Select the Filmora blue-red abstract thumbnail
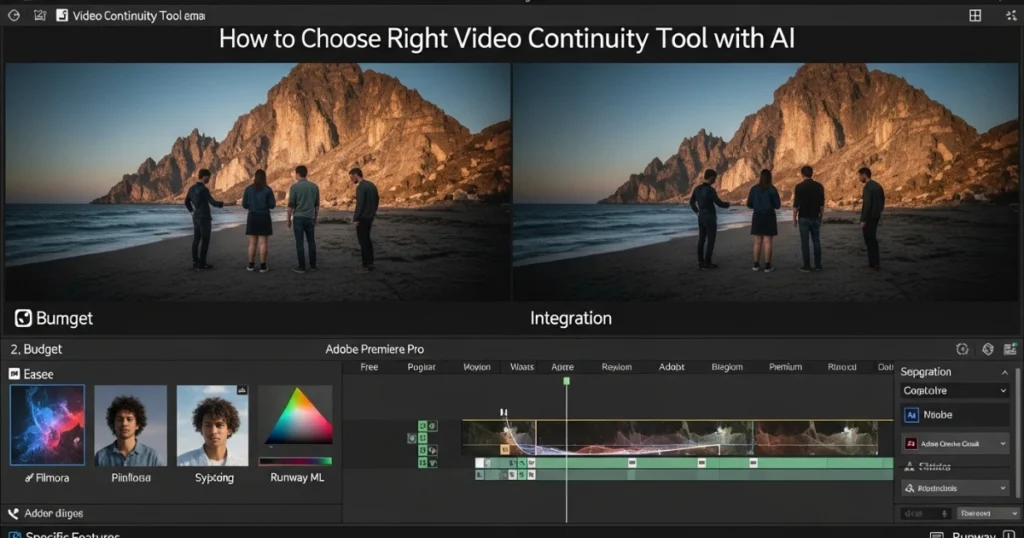Screen dimensions: 1024x538 pyautogui.click(x=47, y=425)
